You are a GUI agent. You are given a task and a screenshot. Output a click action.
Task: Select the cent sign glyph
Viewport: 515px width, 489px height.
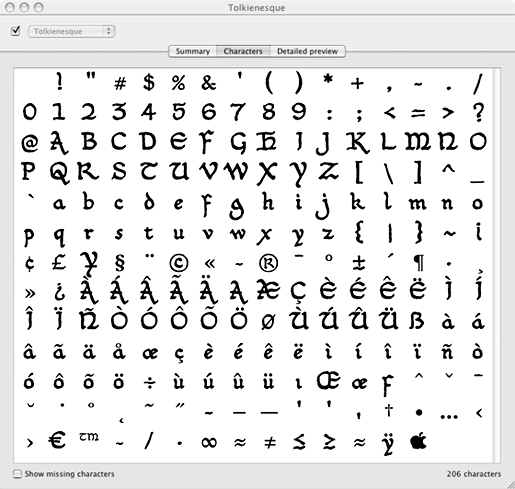pos(29,263)
